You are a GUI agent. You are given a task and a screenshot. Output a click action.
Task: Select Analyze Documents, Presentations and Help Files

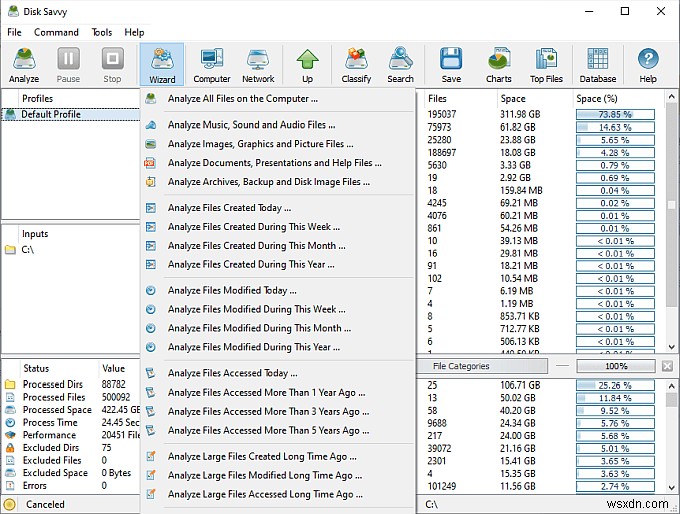tap(278, 163)
